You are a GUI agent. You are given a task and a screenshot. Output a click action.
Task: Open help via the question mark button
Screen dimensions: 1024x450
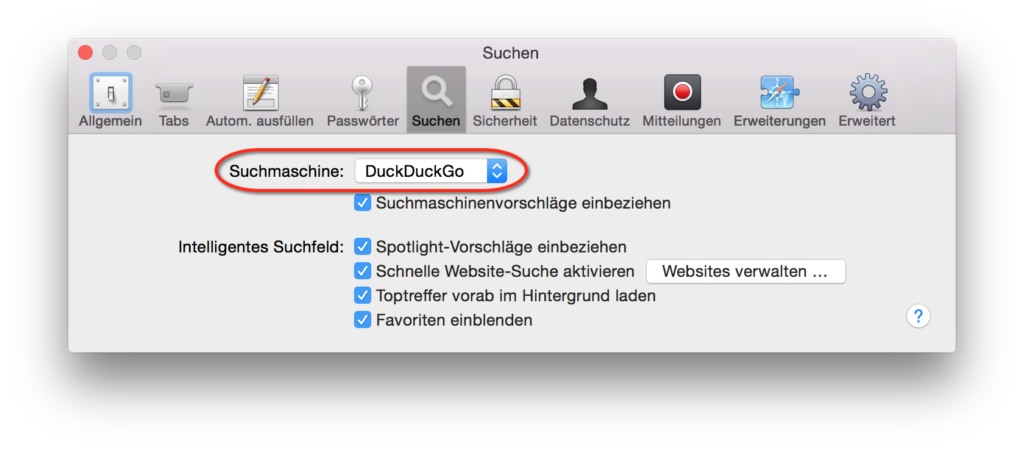pyautogui.click(x=918, y=317)
